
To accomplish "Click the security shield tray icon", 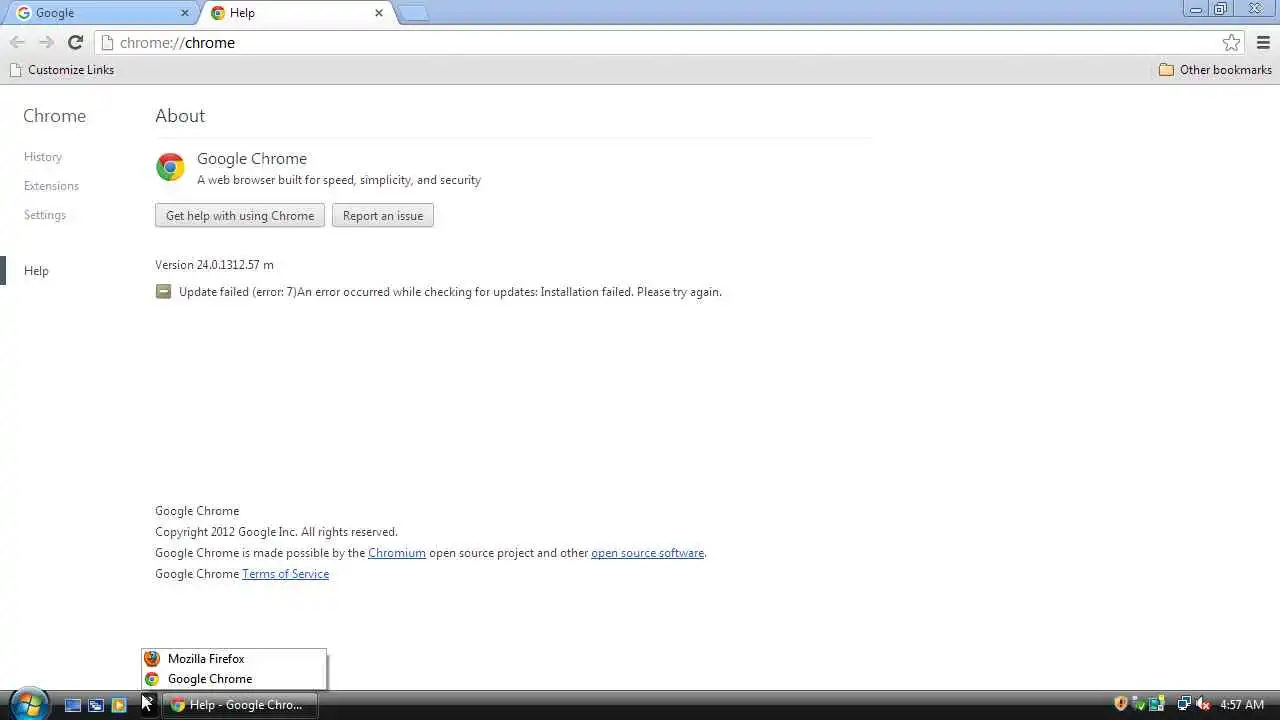I will [x=1121, y=704].
